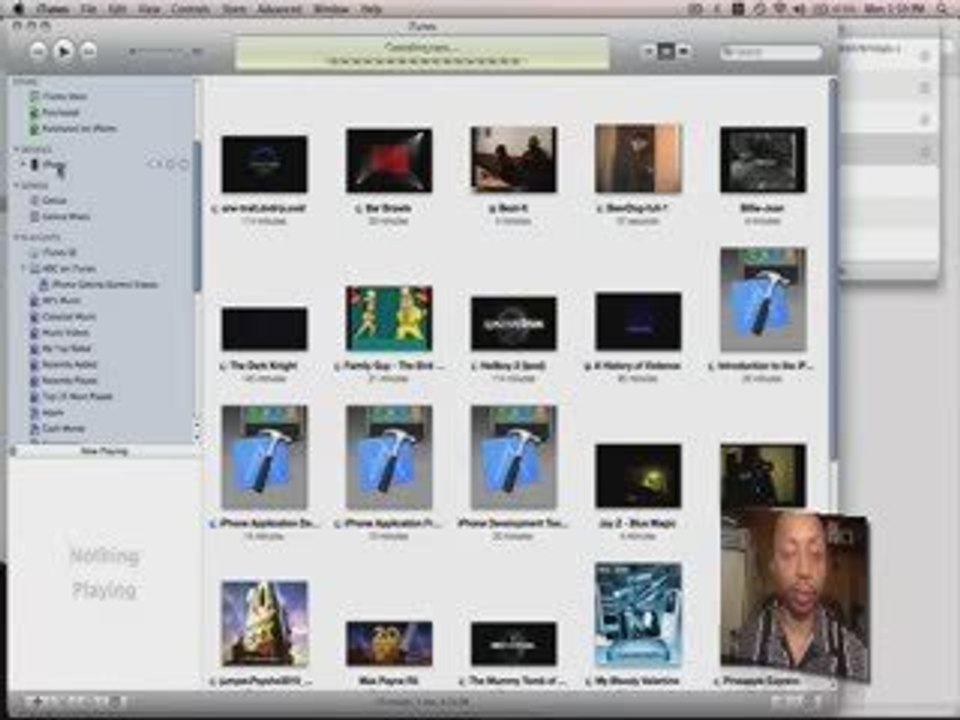Click the iTunes search field
Viewport: 960px width, 720px height.
click(770, 53)
